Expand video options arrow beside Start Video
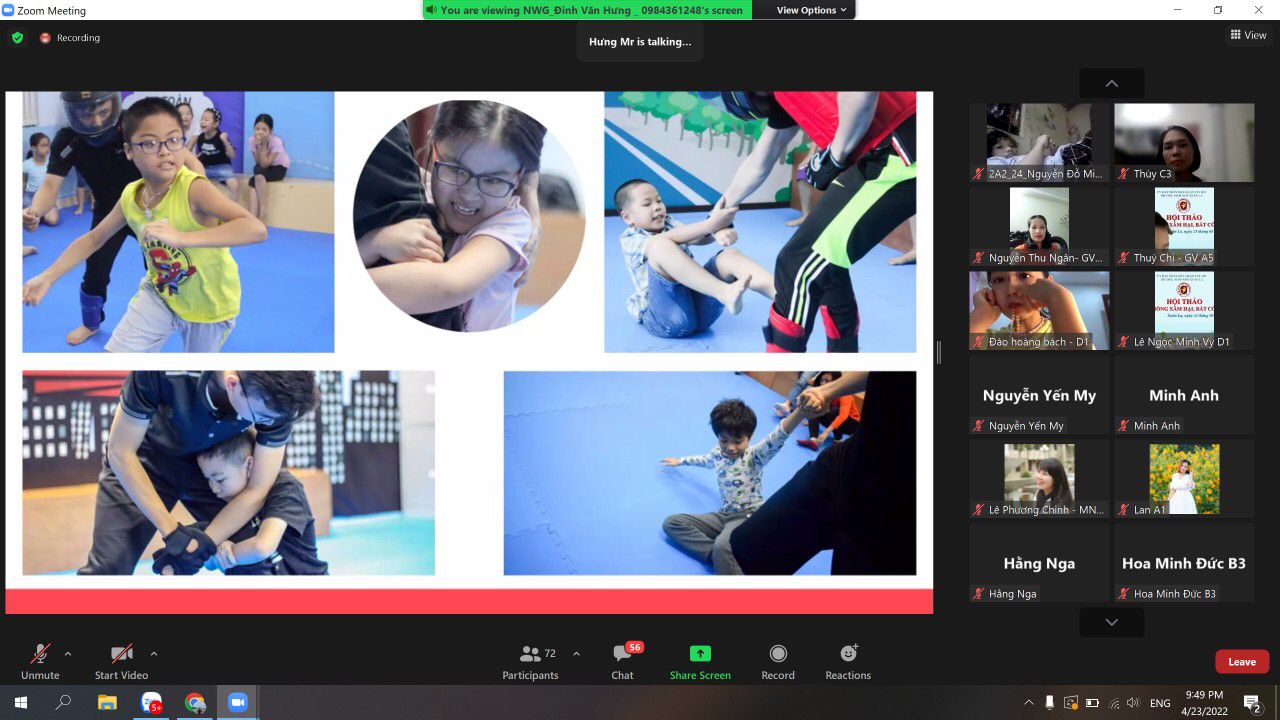Viewport: 1280px width, 720px height. click(x=153, y=654)
